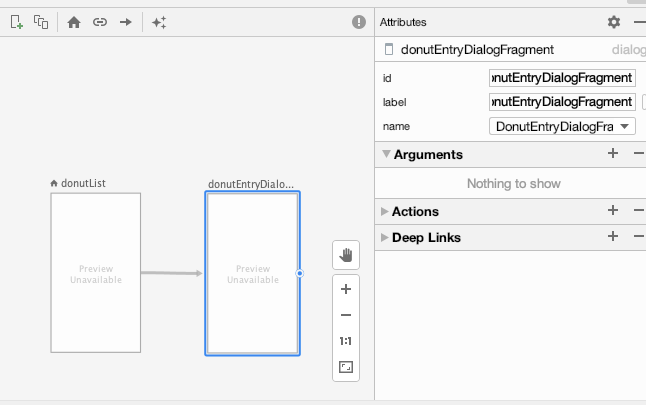Viewport: 646px width, 405px height.
Task: Reset zoom to 1:1
Action: pyautogui.click(x=346, y=341)
